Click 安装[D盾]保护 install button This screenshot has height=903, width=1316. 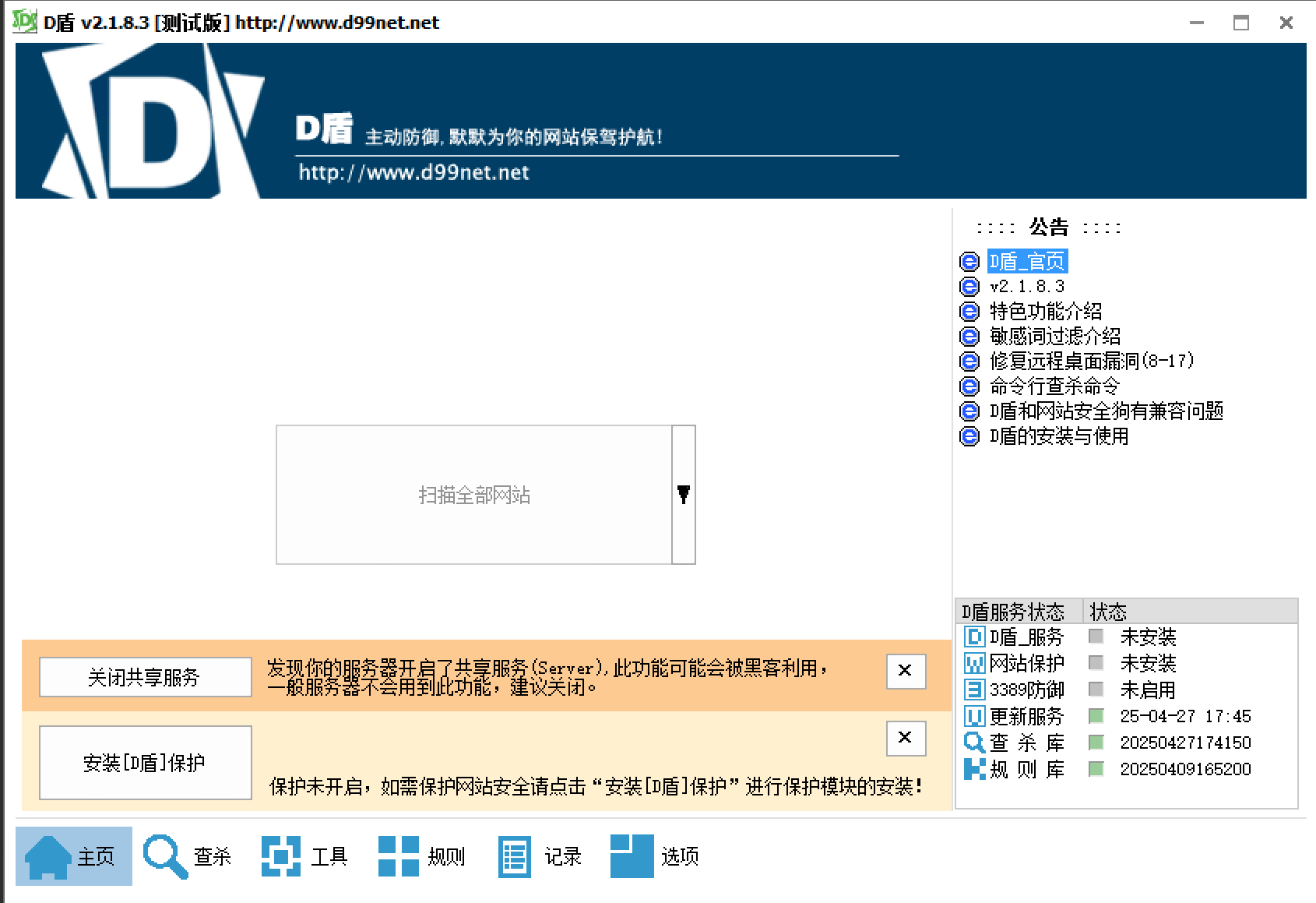tap(145, 763)
